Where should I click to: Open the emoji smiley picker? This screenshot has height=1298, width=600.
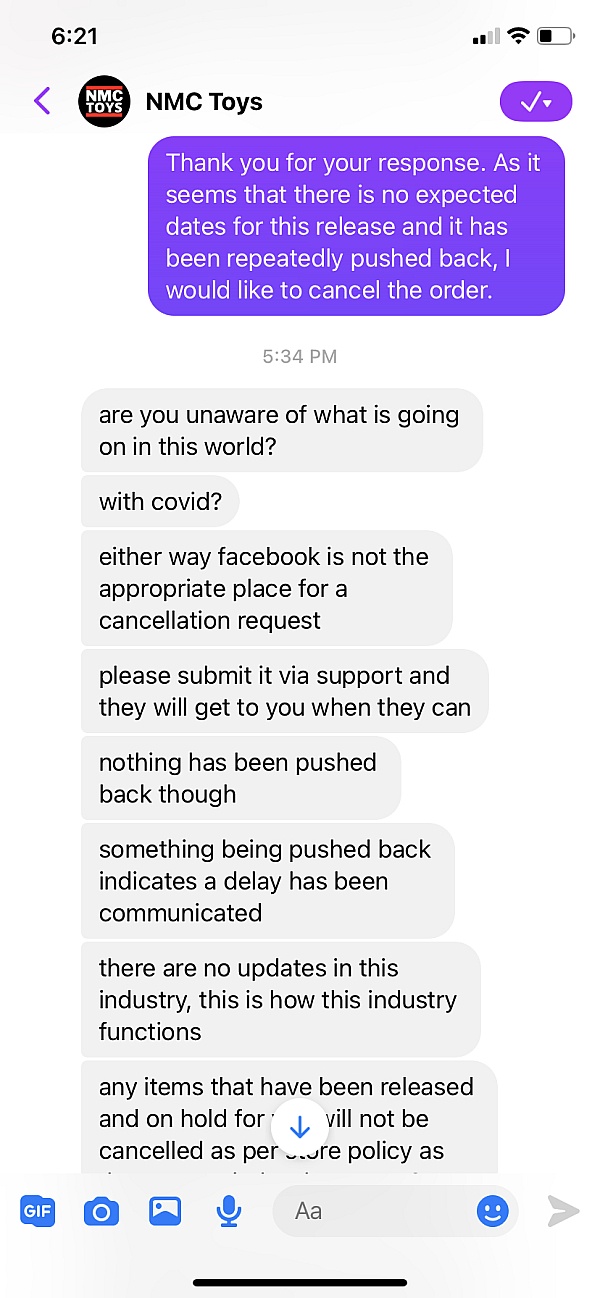492,1212
